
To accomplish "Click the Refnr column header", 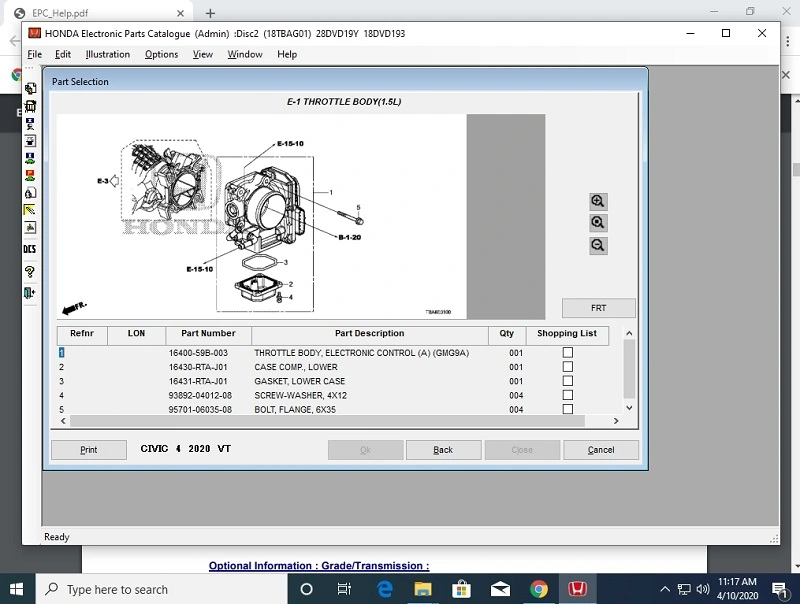I will coord(82,334).
